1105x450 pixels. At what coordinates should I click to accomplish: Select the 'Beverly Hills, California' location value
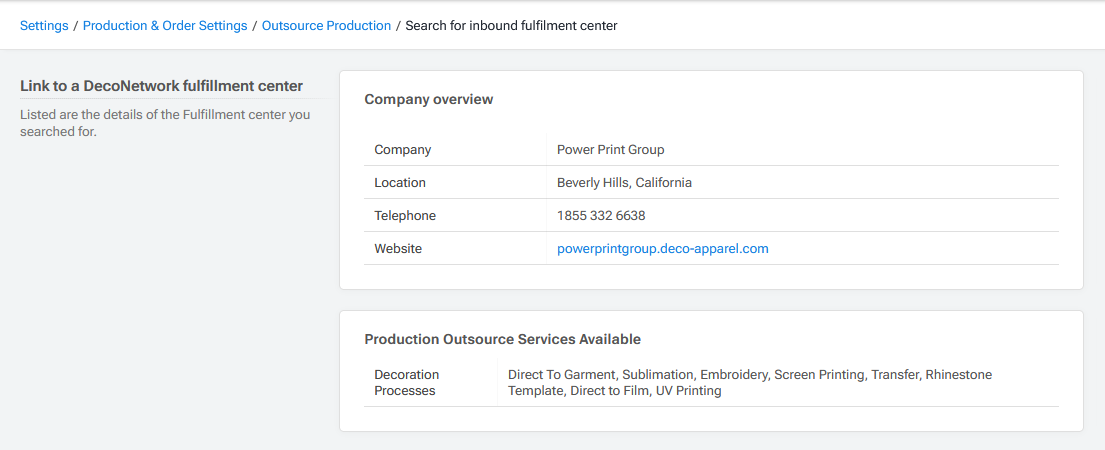(624, 182)
